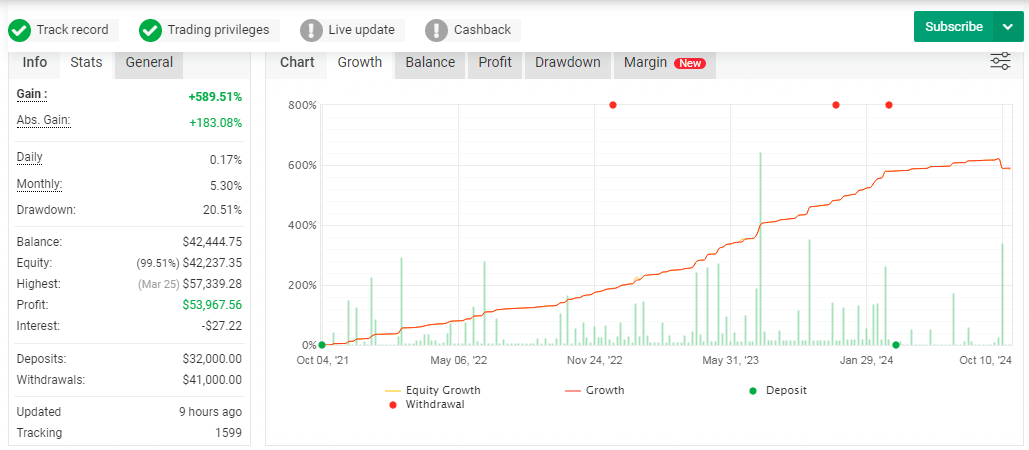The width and height of the screenshot is (1029, 450).
Task: Click the Monthly label
Action: [x=39, y=184]
